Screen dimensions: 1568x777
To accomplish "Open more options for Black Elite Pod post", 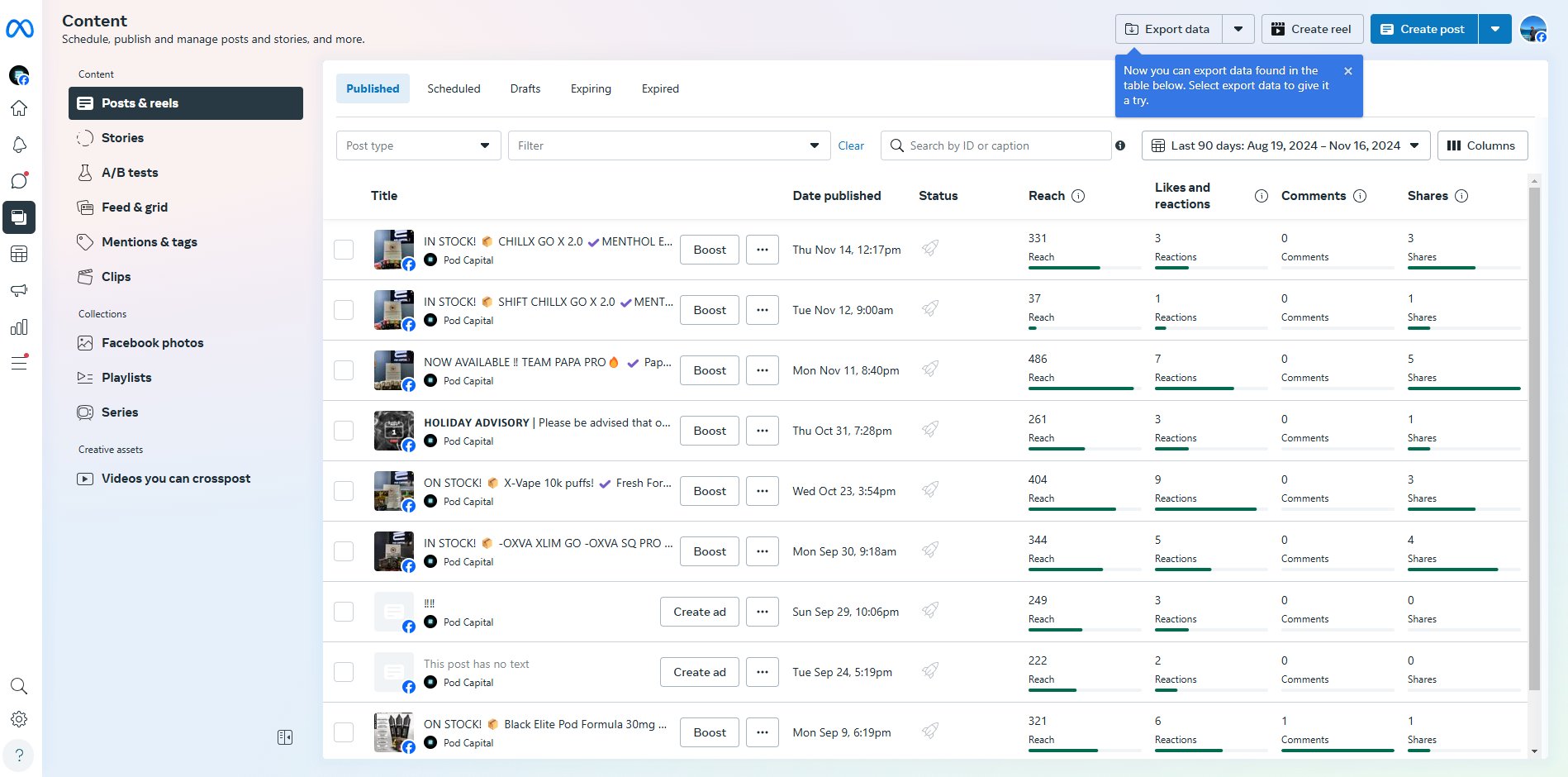I will [763, 732].
